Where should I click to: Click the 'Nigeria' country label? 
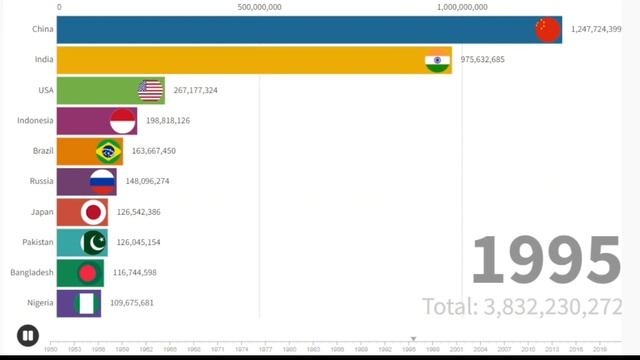coord(40,302)
